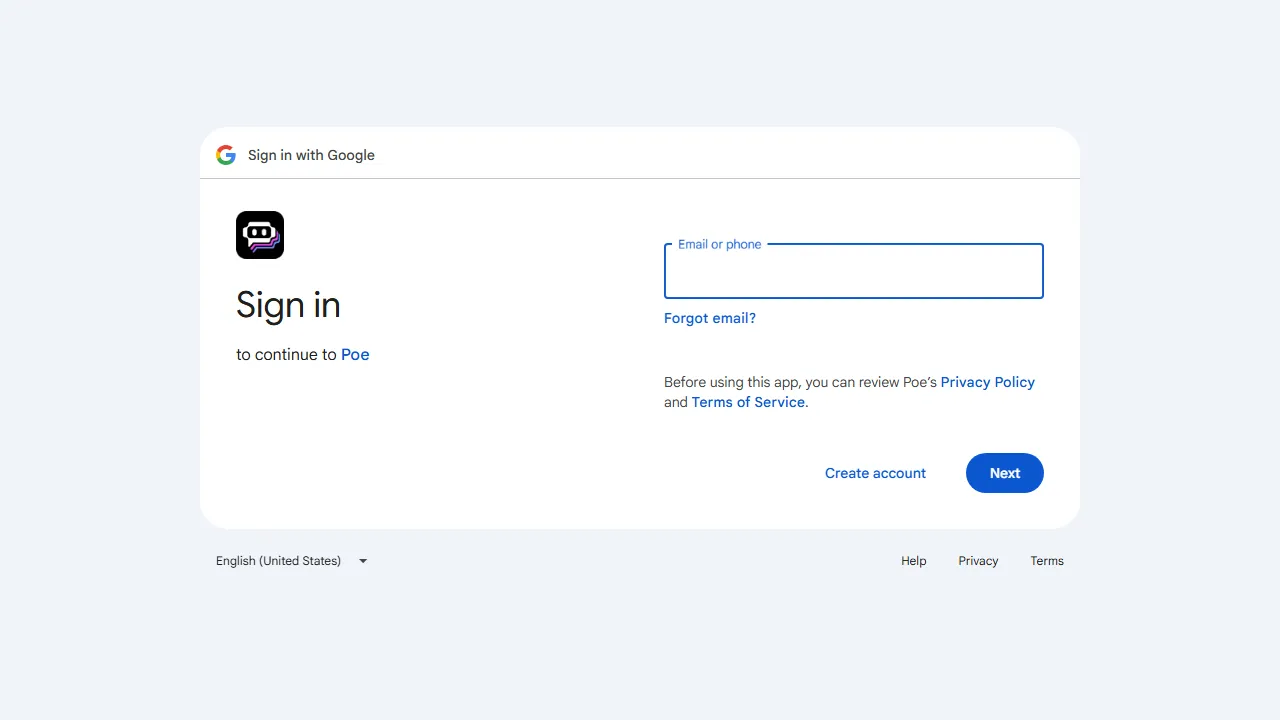Open the Privacy footer link
Screen dimensions: 1280x720
(978, 561)
